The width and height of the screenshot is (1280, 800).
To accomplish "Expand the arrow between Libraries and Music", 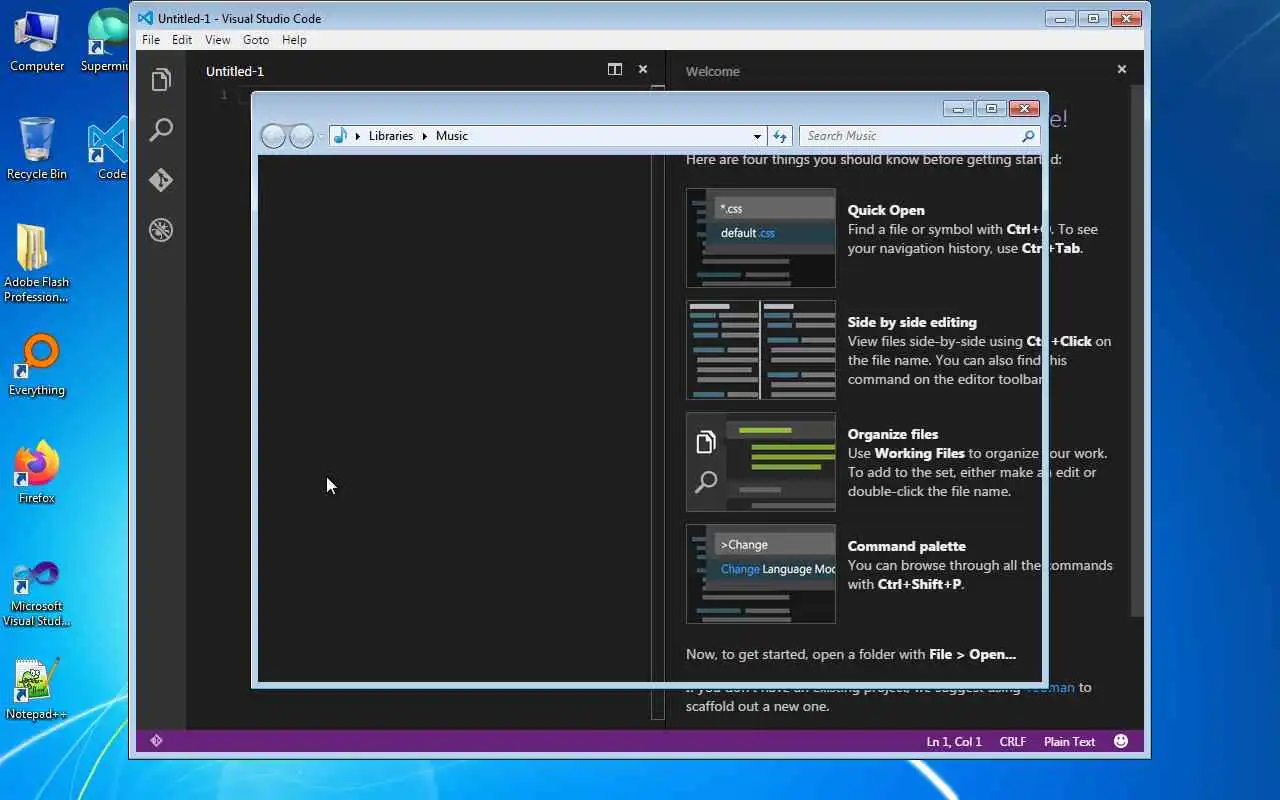I will (424, 136).
